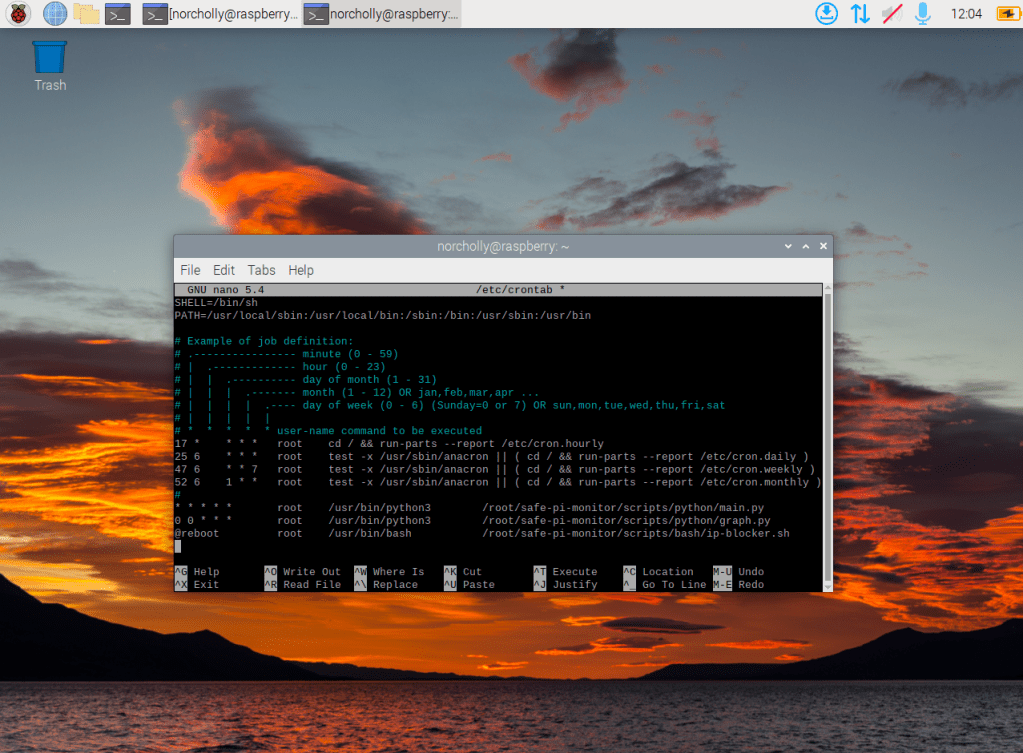Place cursor on the ip-blocker.sh crontab line
This screenshot has width=1023, height=753.
[x=480, y=534]
